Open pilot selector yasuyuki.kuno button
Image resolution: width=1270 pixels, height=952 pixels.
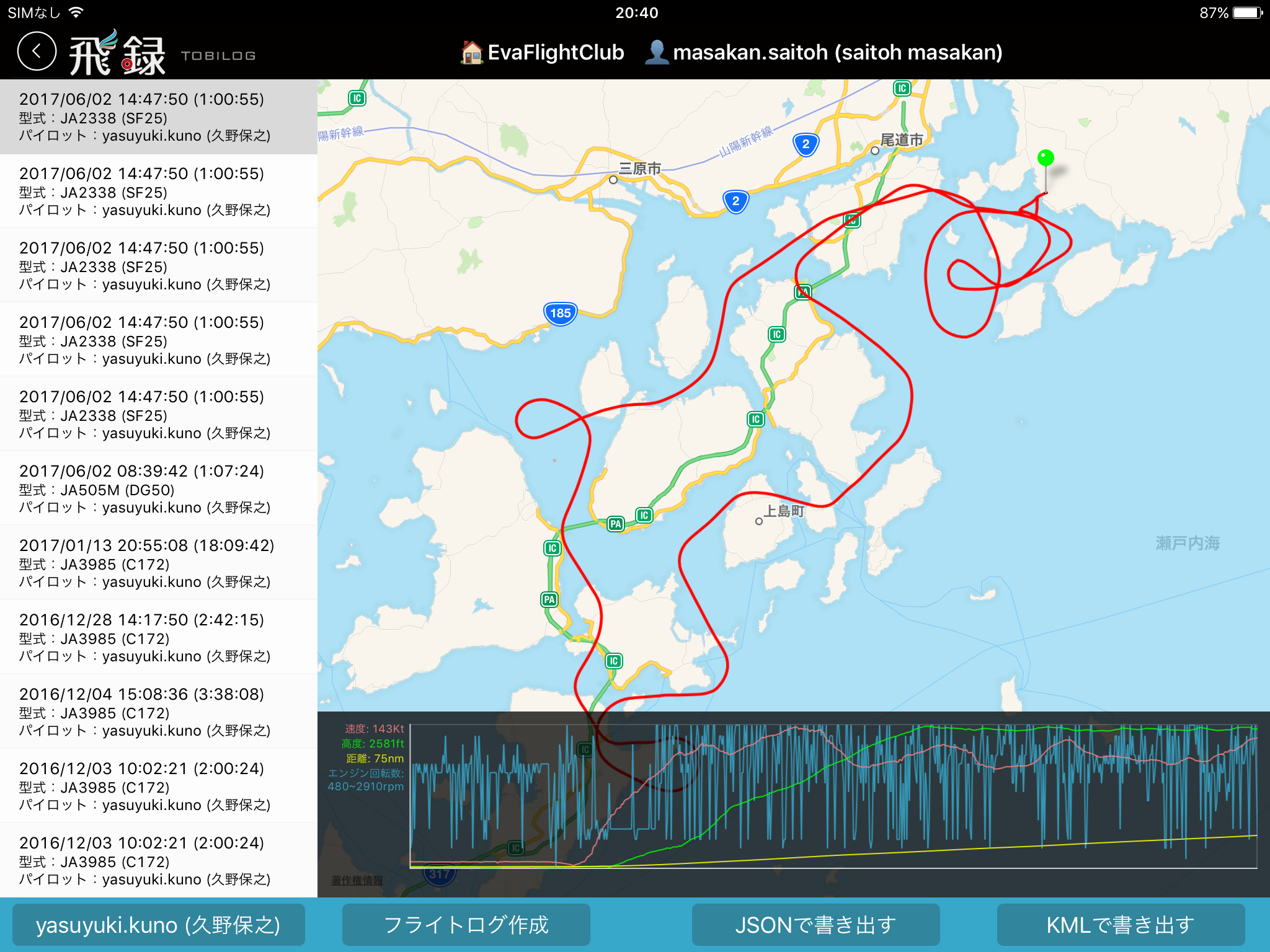pos(158,925)
